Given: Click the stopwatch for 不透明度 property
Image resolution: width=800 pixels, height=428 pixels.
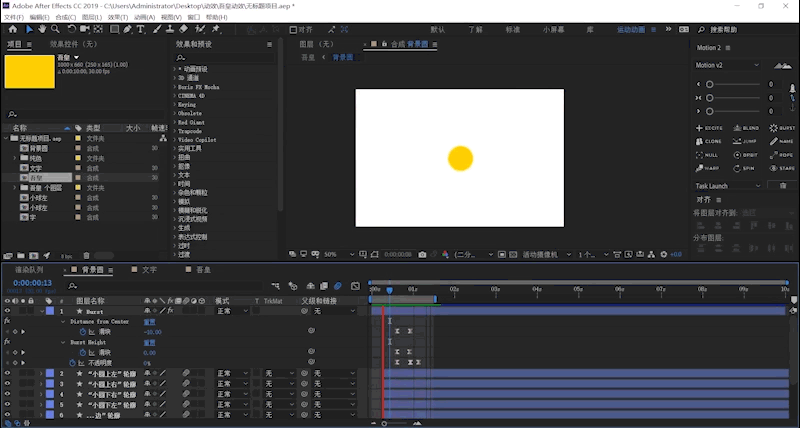Looking at the screenshot, I should (72, 362).
